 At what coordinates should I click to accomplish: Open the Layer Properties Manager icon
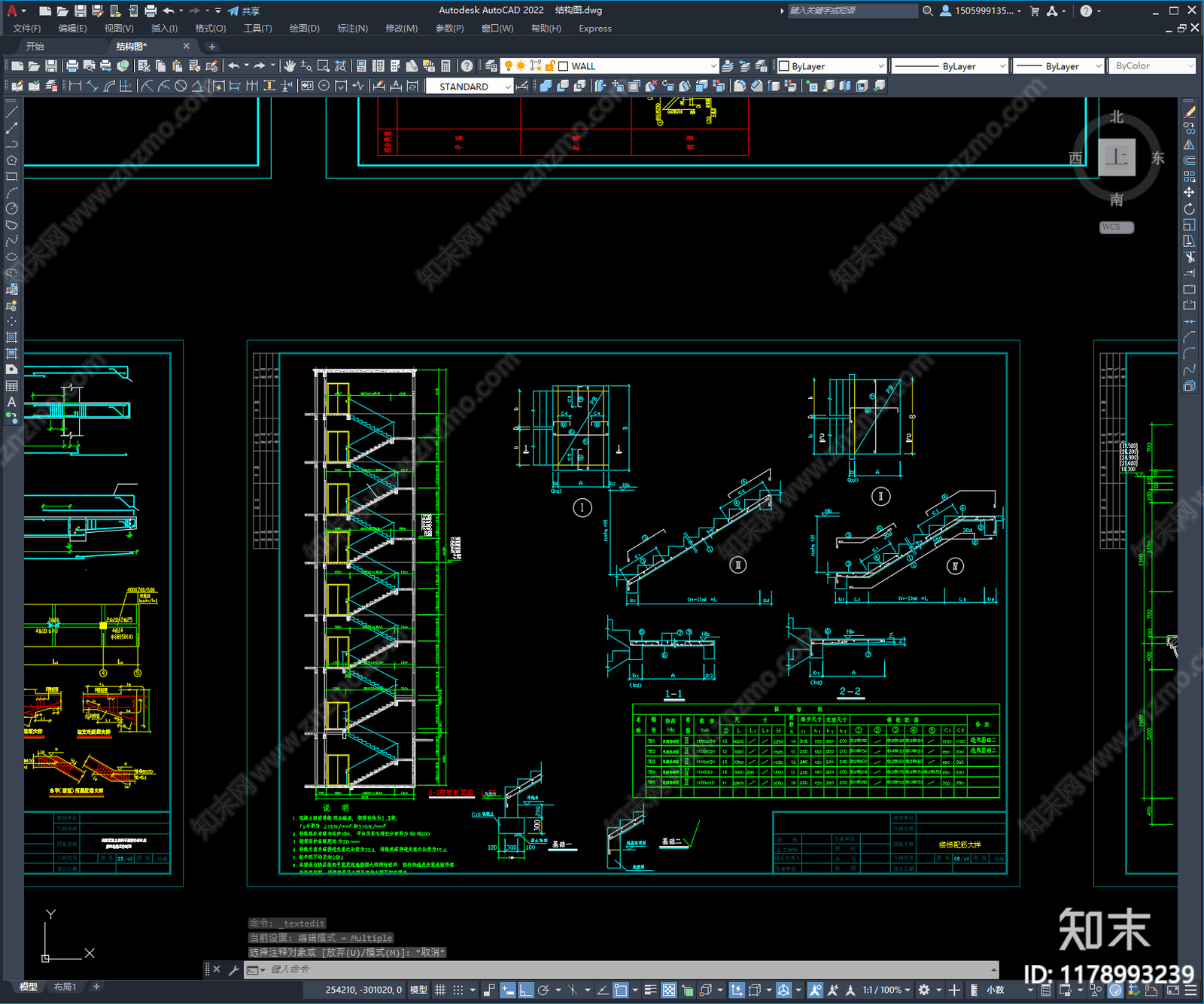point(491,66)
